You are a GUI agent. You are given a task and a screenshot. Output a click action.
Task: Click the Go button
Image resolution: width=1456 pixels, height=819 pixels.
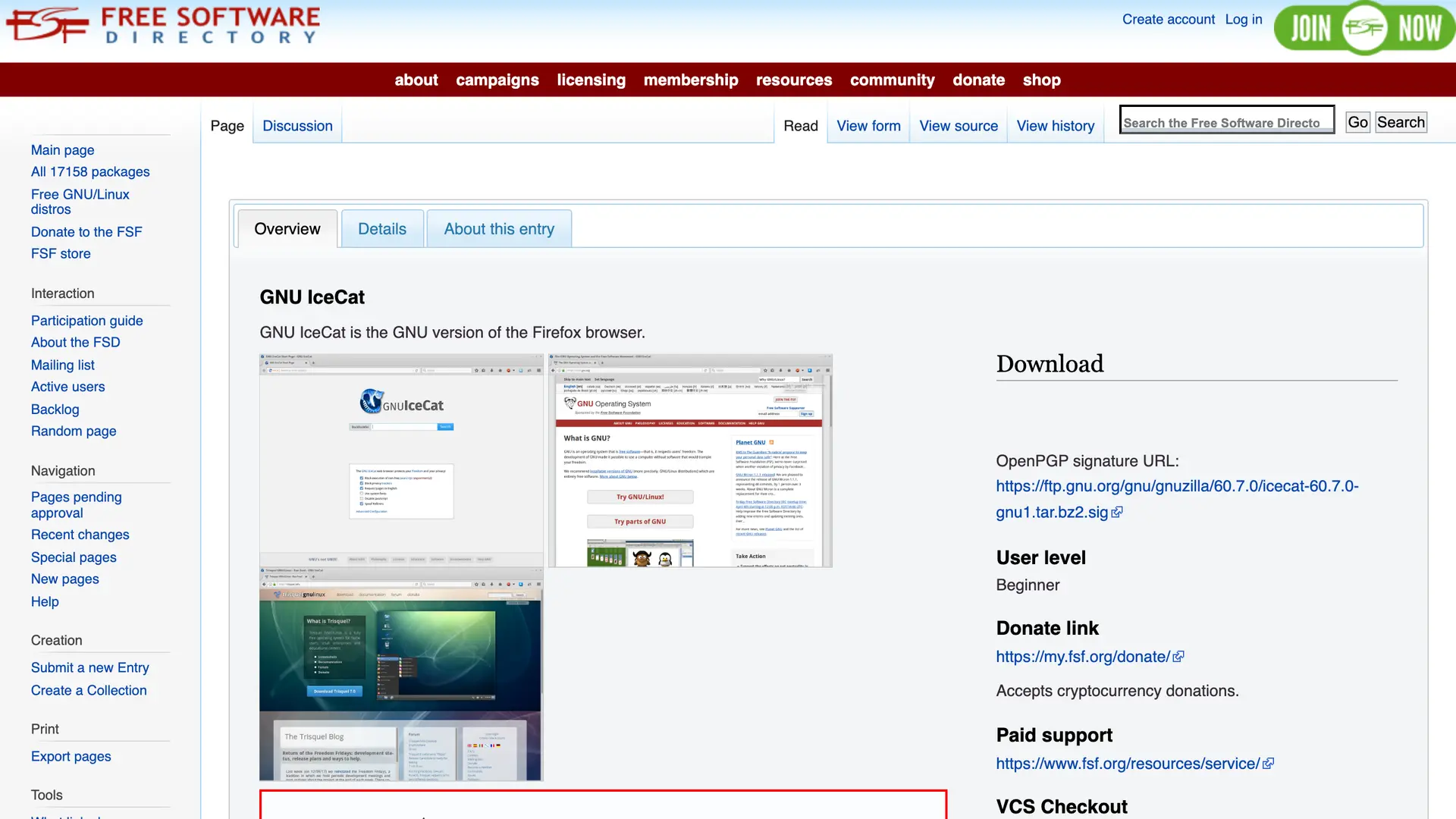pyautogui.click(x=1357, y=122)
